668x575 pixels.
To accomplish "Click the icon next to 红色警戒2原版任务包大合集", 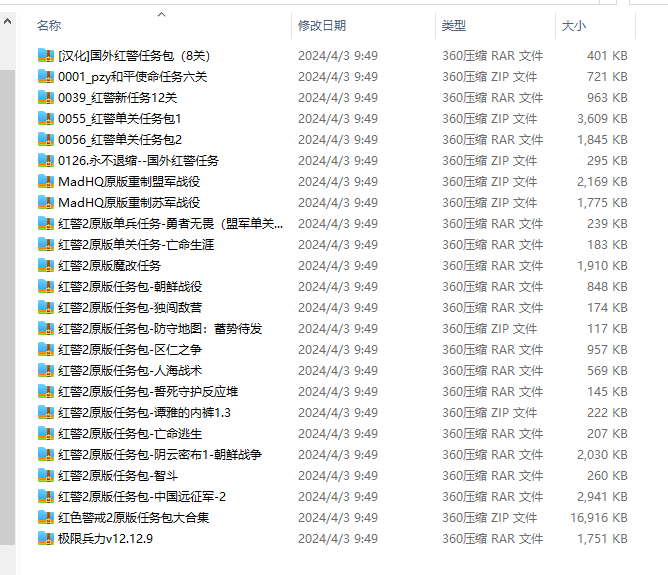I will 45,517.
